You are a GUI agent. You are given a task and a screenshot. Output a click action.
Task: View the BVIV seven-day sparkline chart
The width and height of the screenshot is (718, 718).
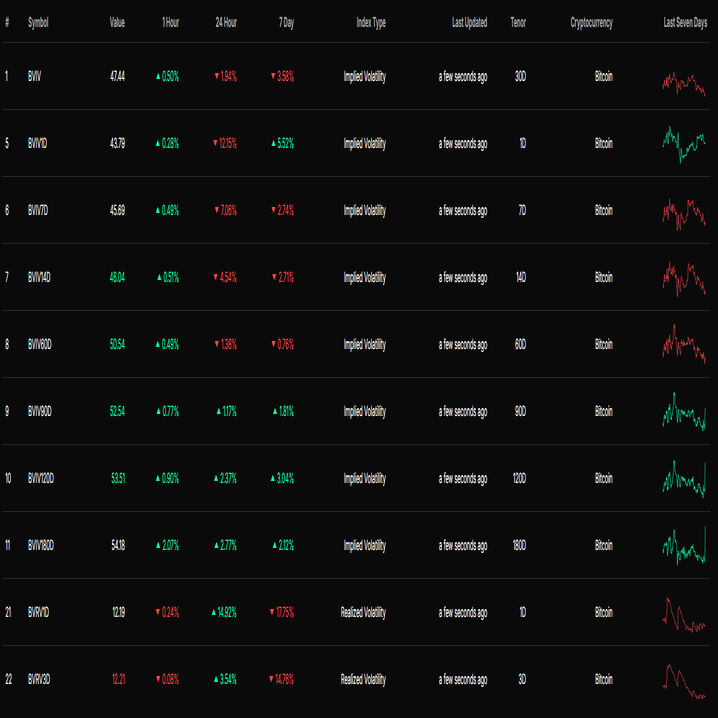[x=684, y=83]
